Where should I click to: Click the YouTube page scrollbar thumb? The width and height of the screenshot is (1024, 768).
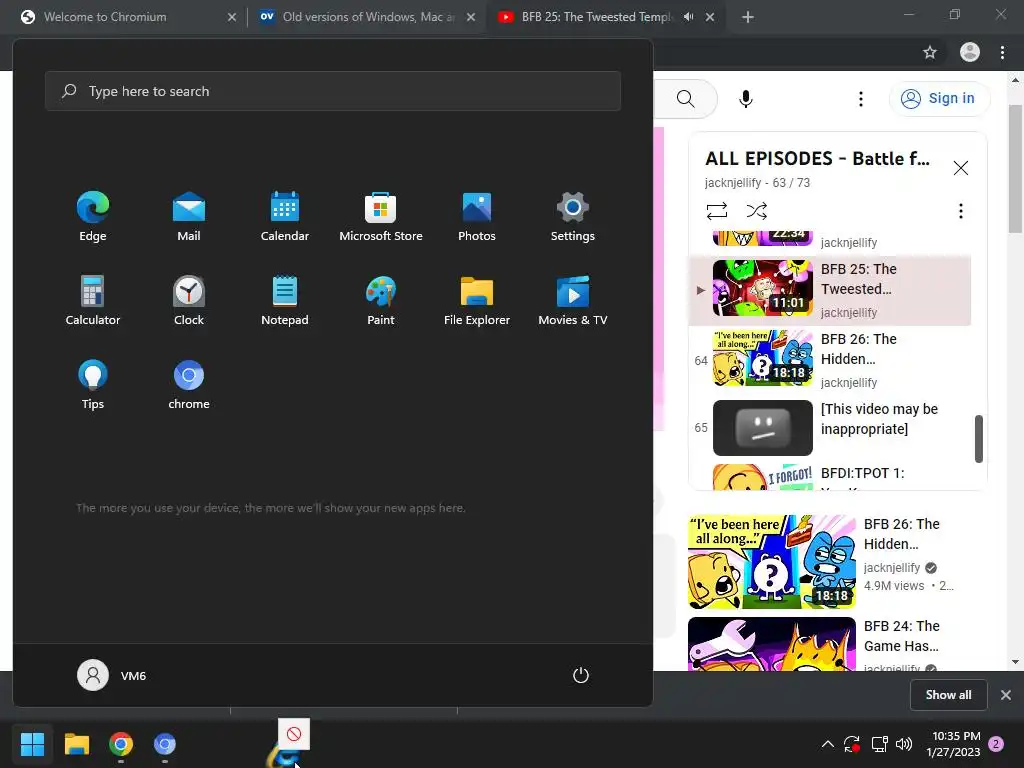tap(1015, 168)
